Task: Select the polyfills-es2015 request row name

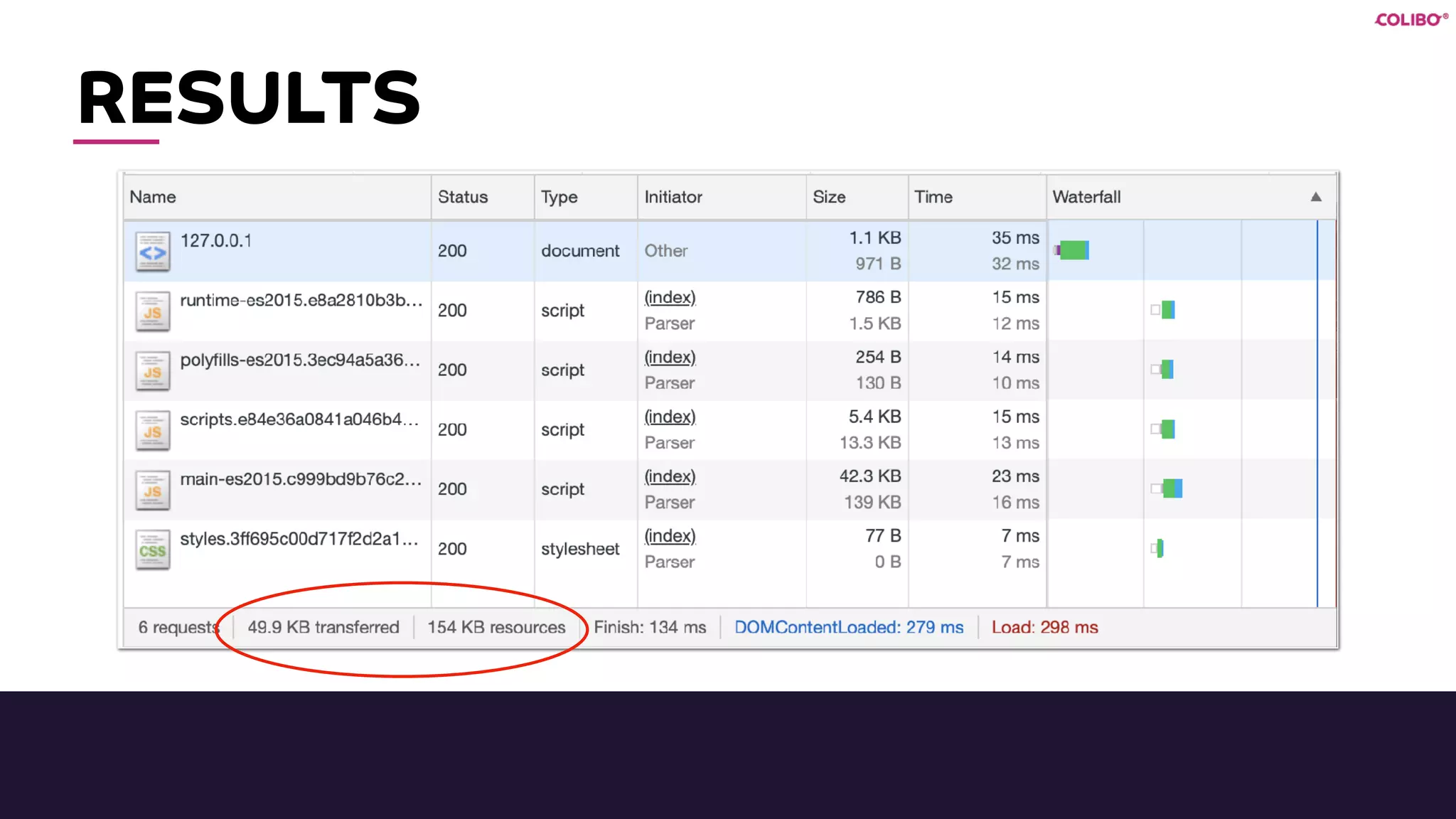Action: 300,360
